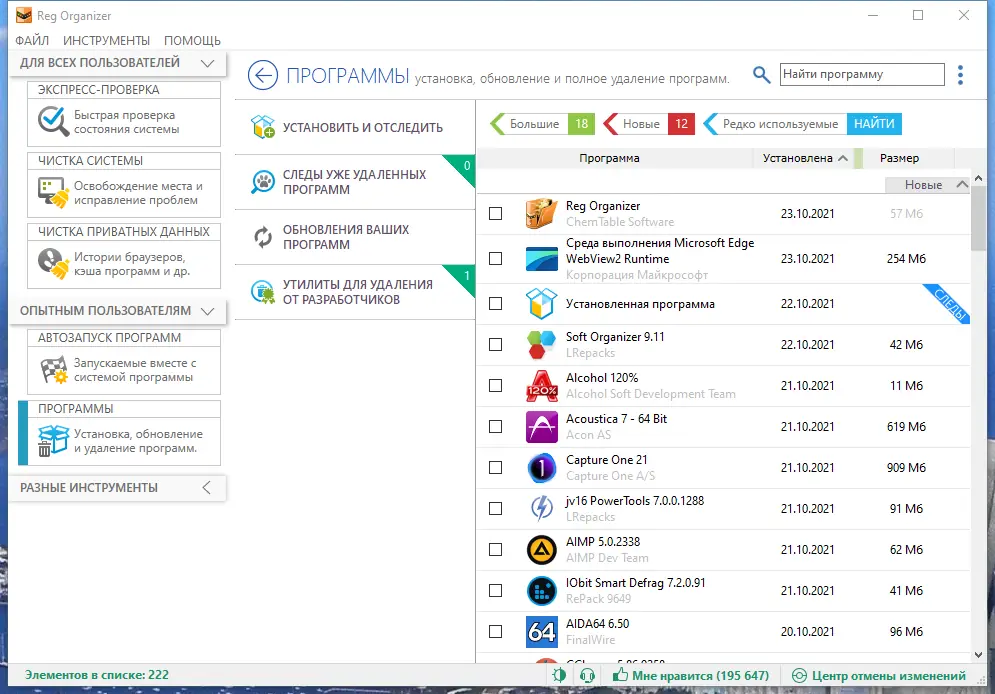Check the Soft Organizer 9.11 checkbox

[496, 344]
